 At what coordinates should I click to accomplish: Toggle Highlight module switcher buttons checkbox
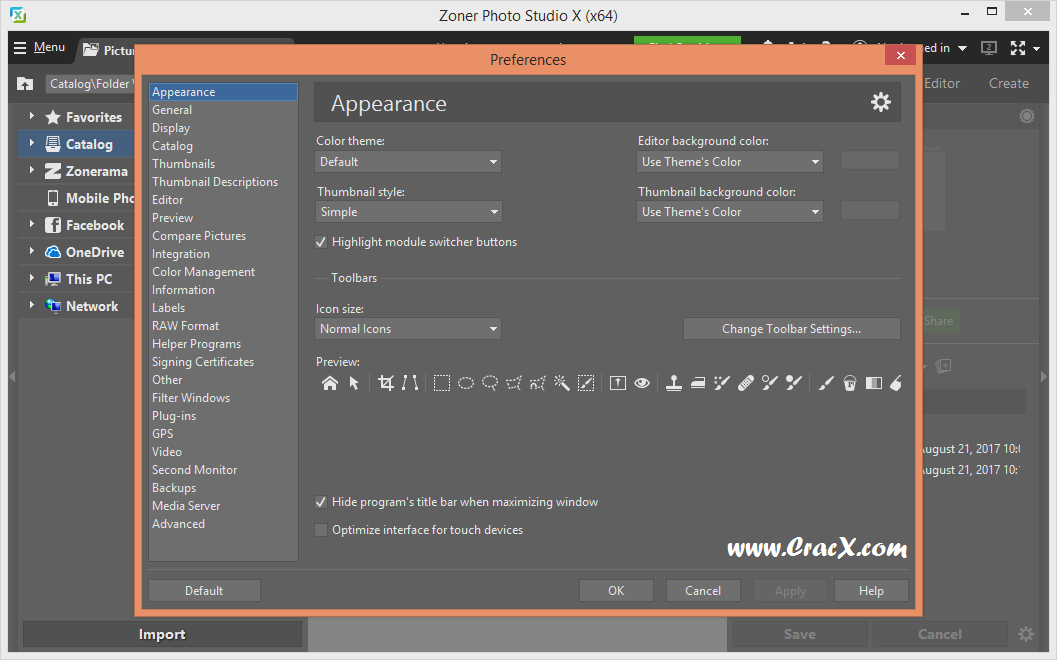[x=322, y=242]
